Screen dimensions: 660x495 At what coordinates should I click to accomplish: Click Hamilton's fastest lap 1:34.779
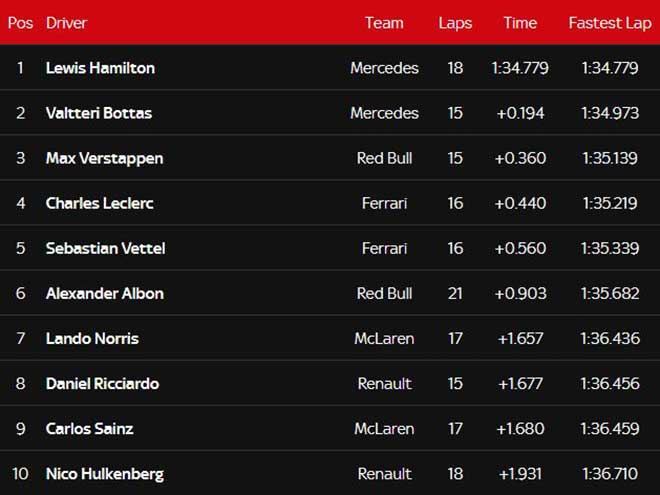coord(610,68)
